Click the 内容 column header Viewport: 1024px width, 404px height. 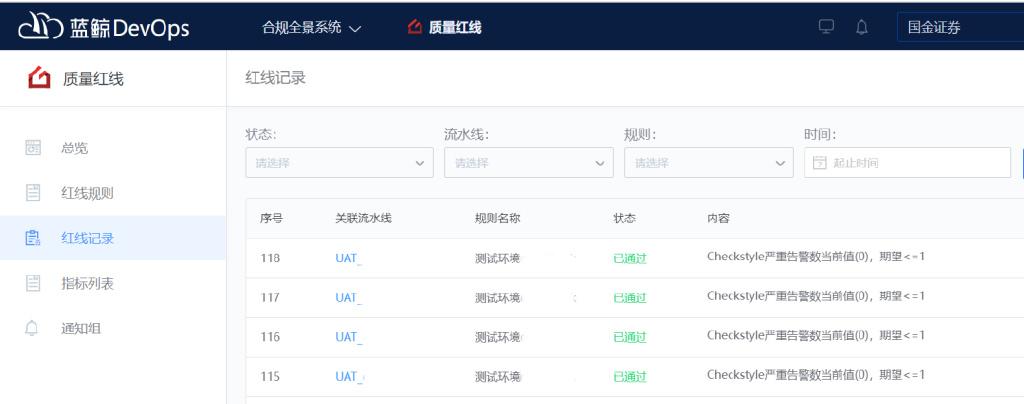tap(718, 219)
